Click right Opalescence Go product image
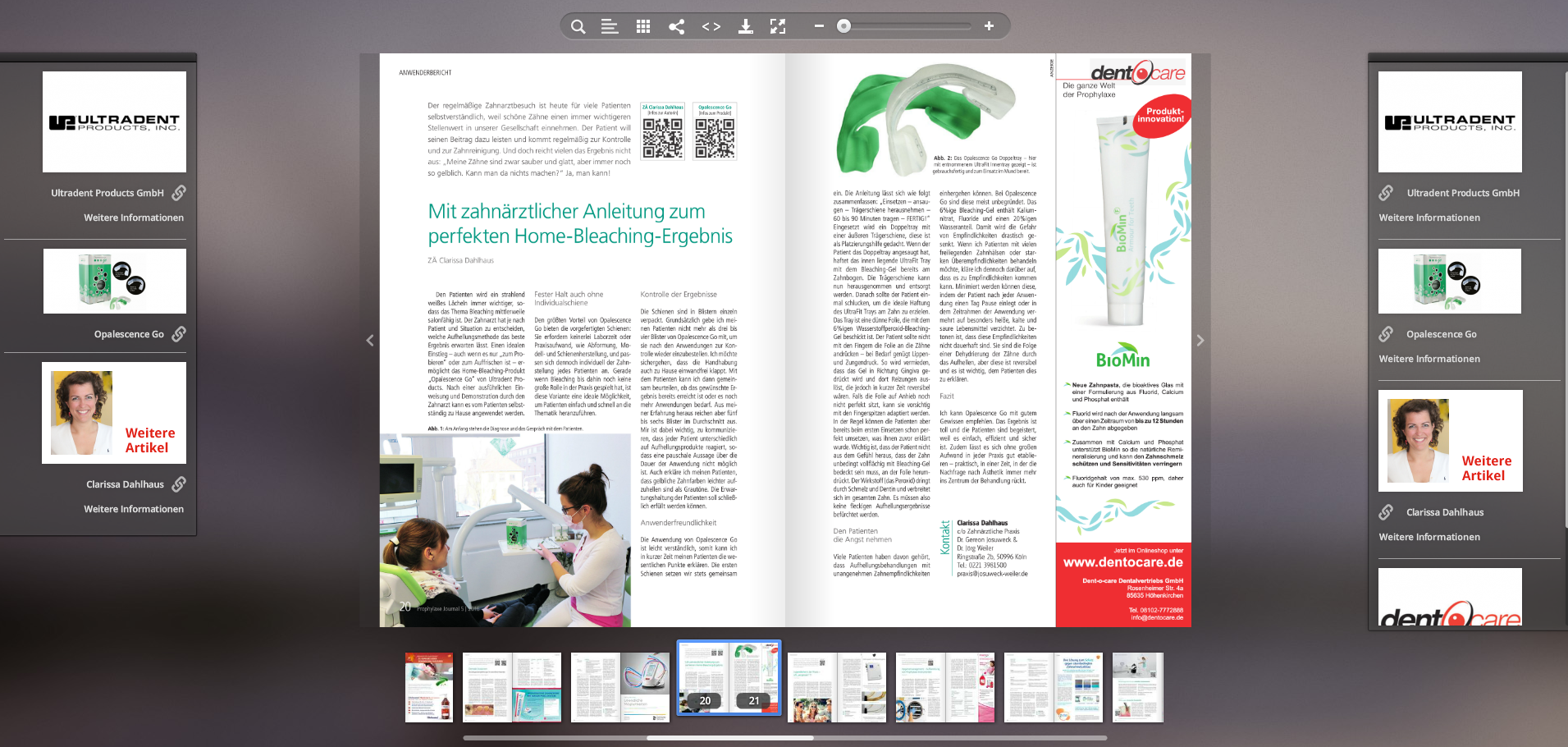Screen dimensions: 1568x747 pyautogui.click(x=1450, y=281)
